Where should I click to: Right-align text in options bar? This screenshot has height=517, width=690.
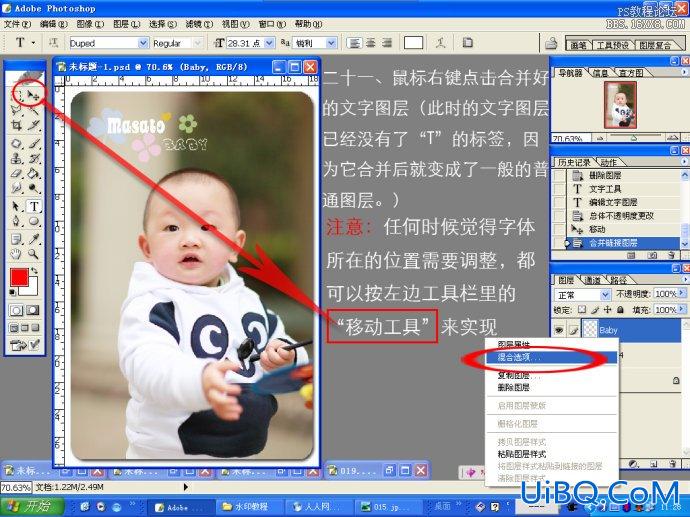tap(386, 43)
